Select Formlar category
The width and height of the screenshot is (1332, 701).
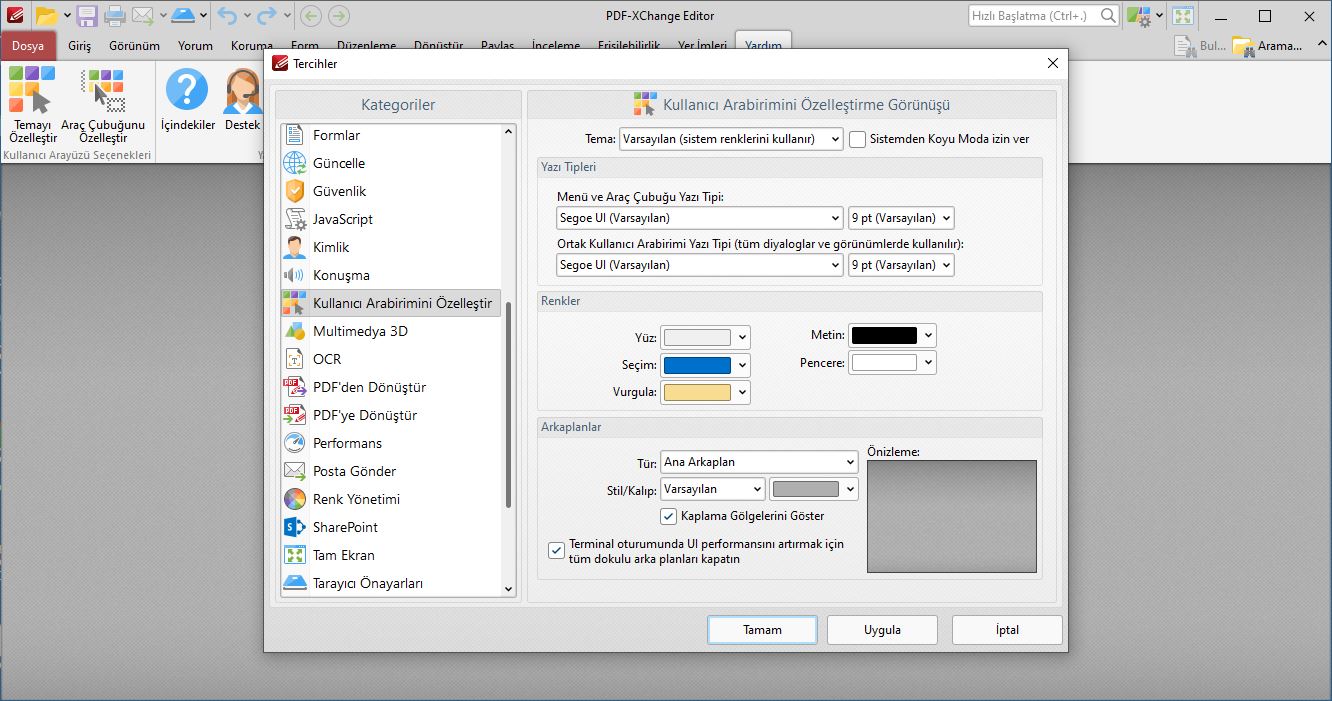point(391,135)
